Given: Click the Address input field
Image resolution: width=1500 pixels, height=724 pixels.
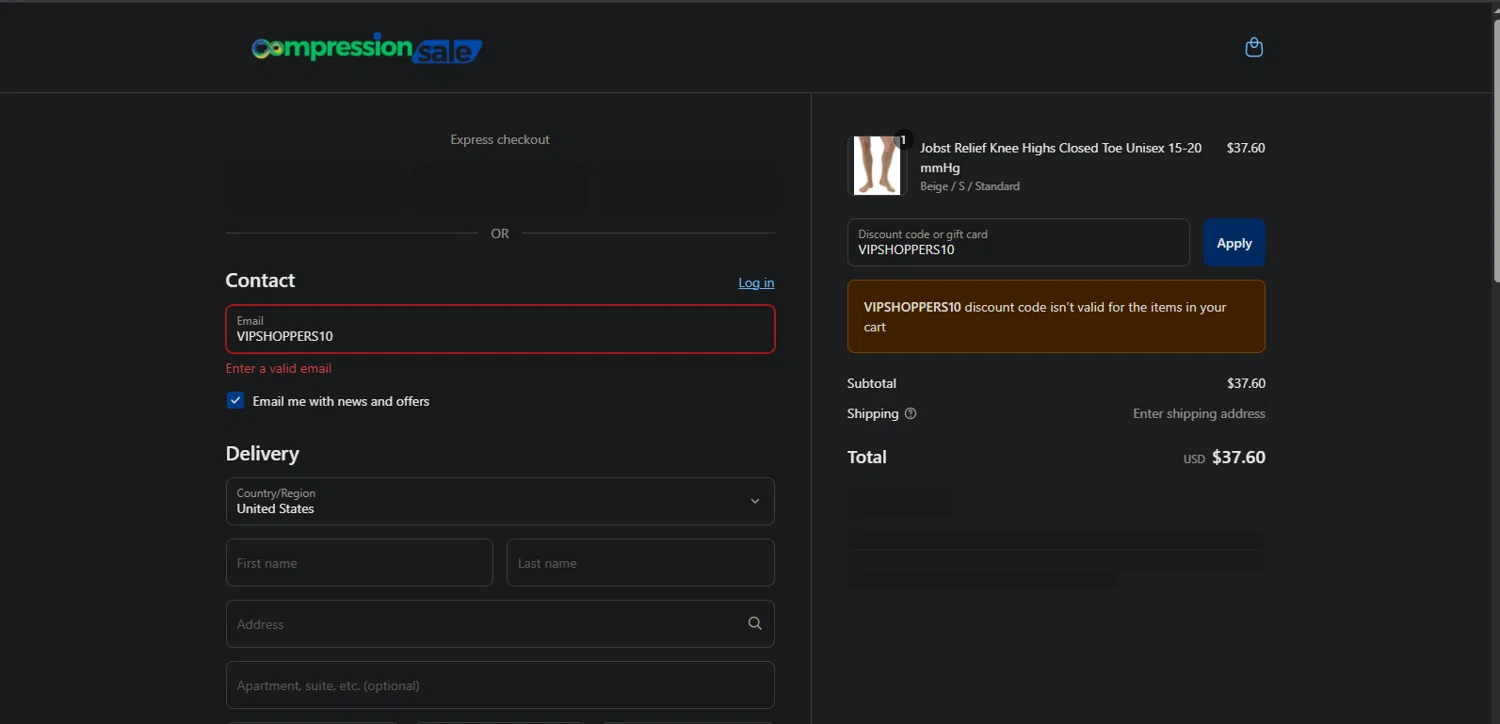Looking at the screenshot, I should click(x=500, y=624).
